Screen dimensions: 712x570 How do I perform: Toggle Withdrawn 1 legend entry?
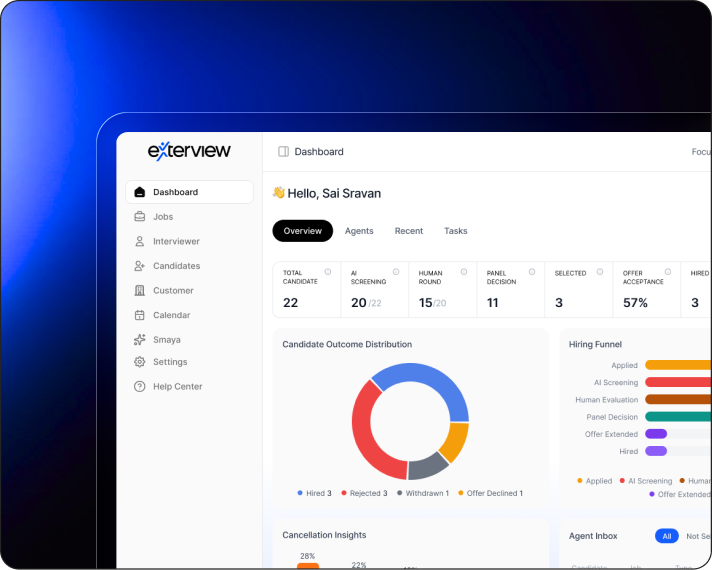tap(423, 493)
